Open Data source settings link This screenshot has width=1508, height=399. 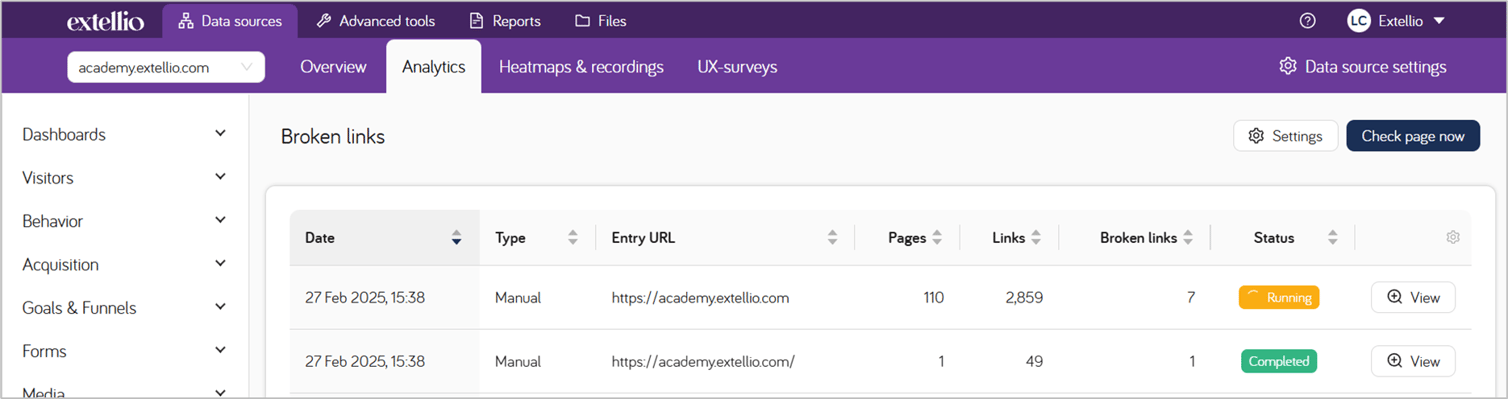[1363, 67]
